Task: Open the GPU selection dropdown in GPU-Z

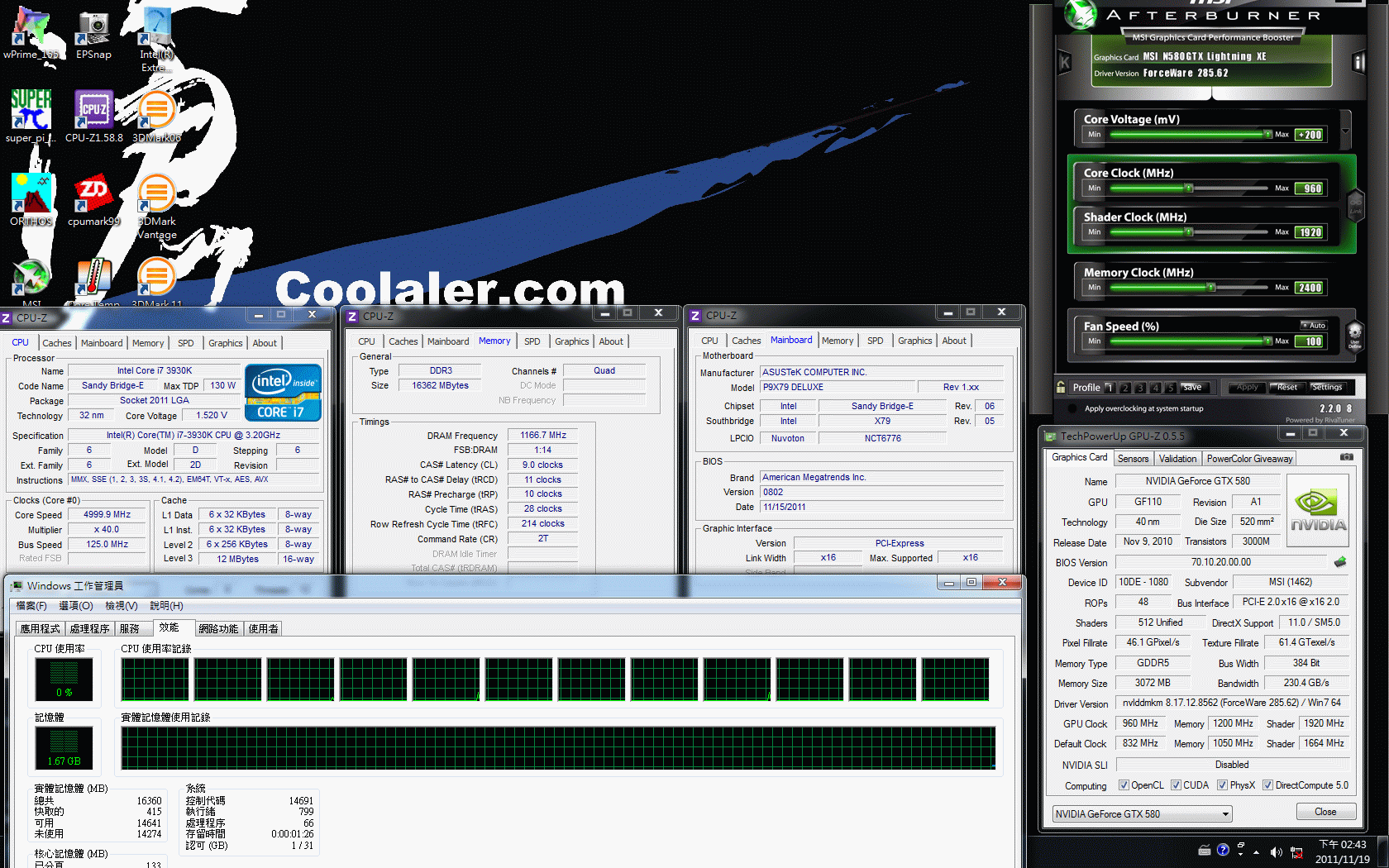Action: (x=1143, y=814)
